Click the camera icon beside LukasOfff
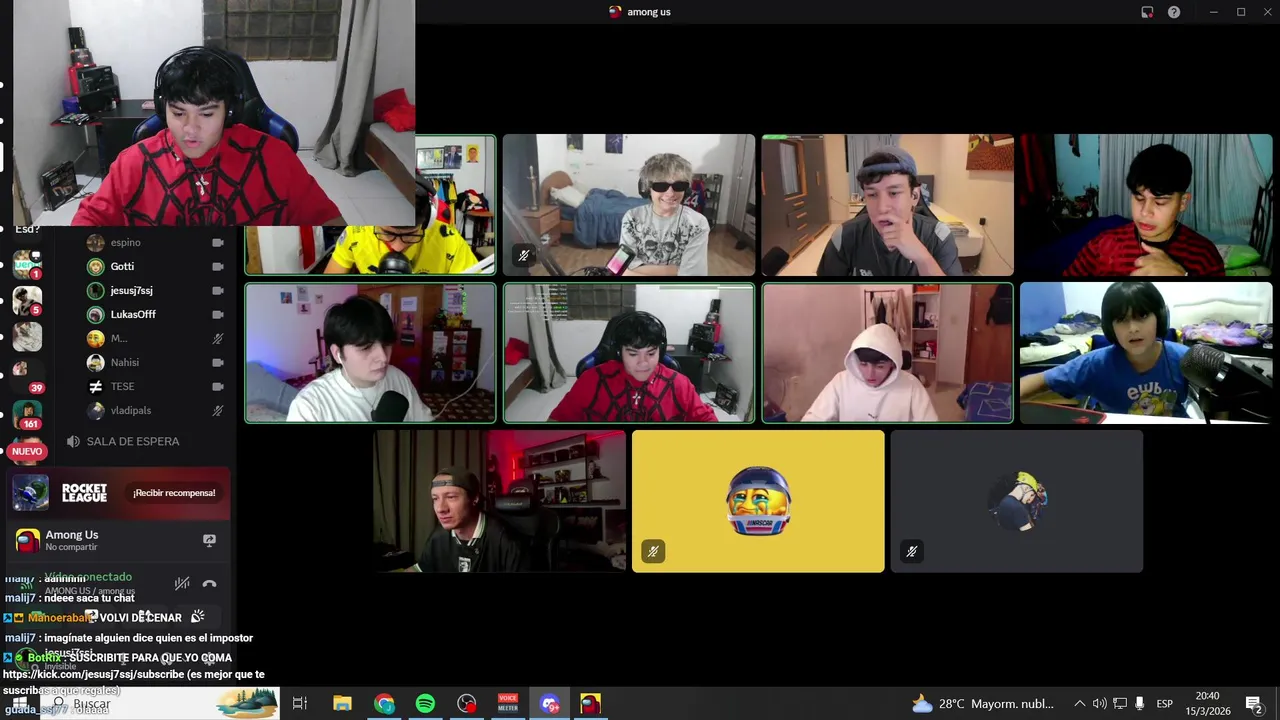 point(217,314)
